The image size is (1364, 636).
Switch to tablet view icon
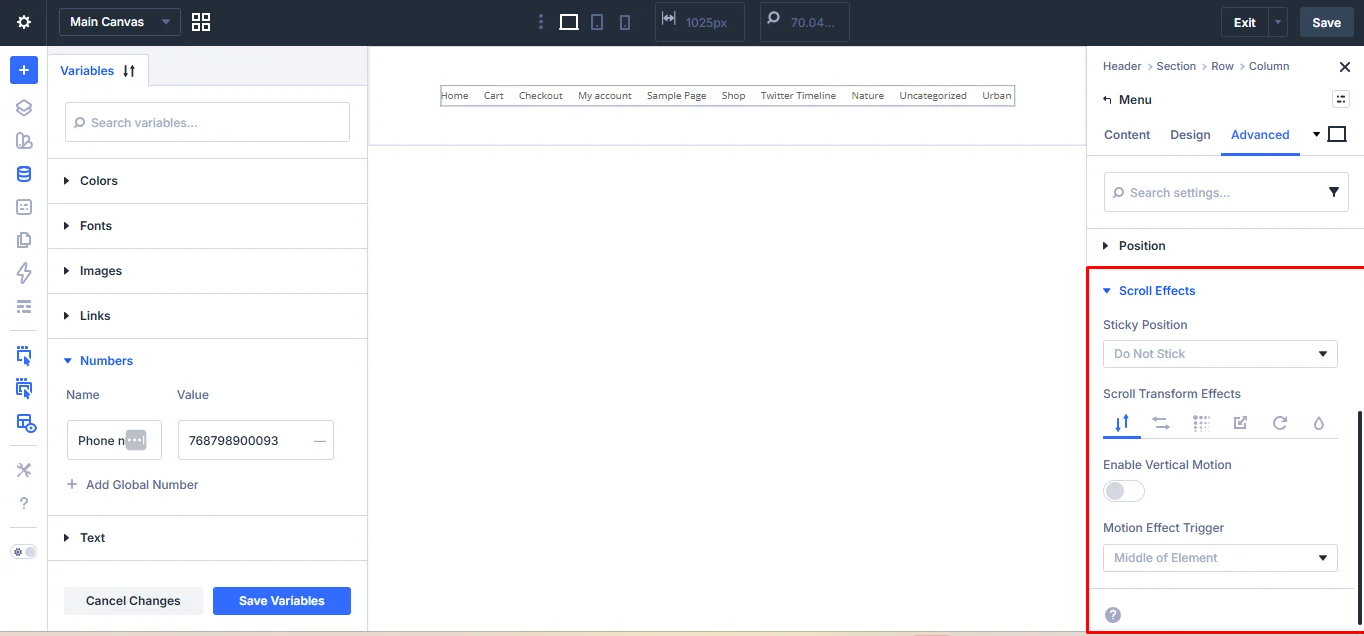point(597,22)
